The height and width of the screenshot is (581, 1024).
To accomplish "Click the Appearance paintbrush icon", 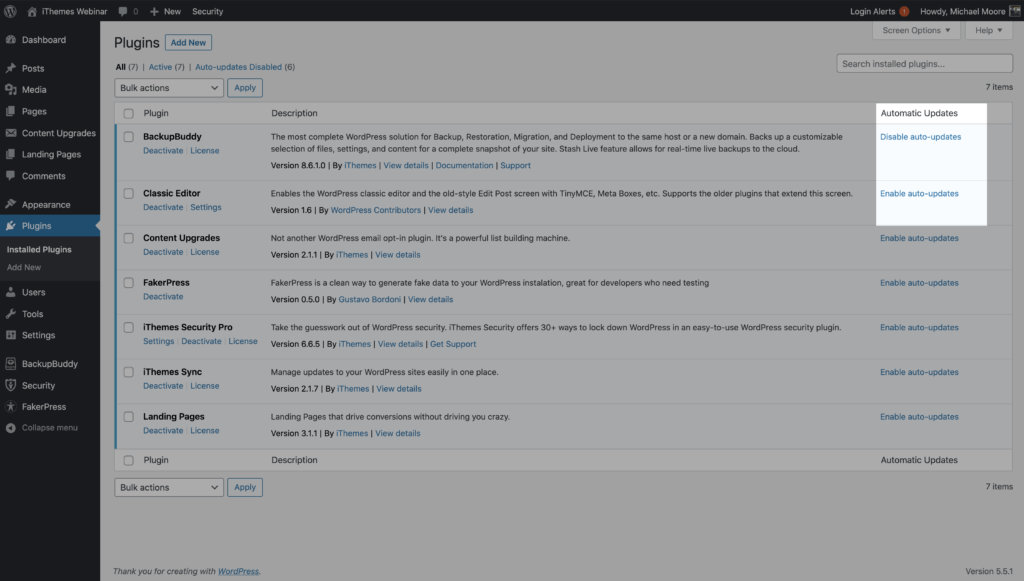I will coord(10,204).
